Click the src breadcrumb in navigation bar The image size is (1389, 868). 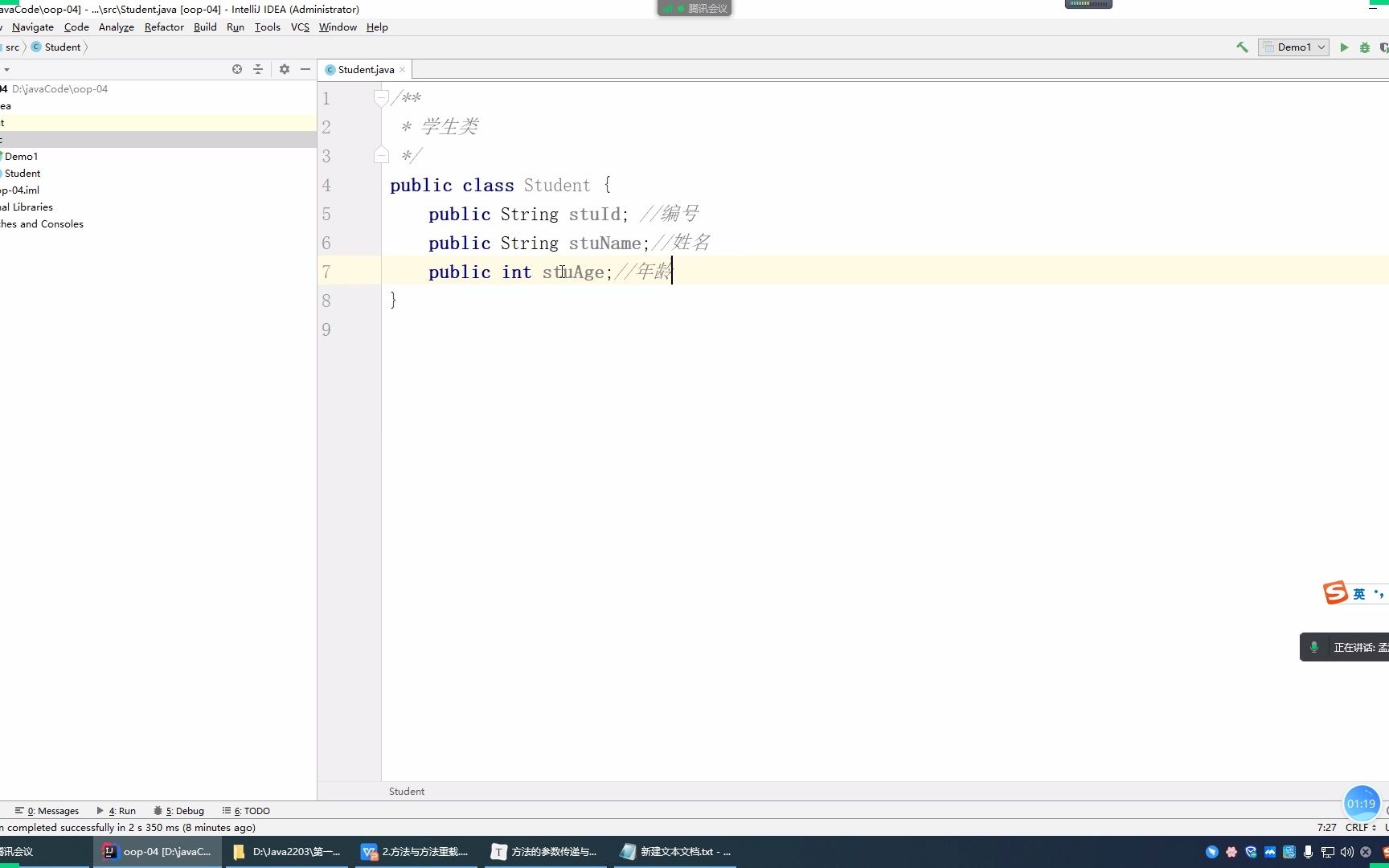point(12,47)
